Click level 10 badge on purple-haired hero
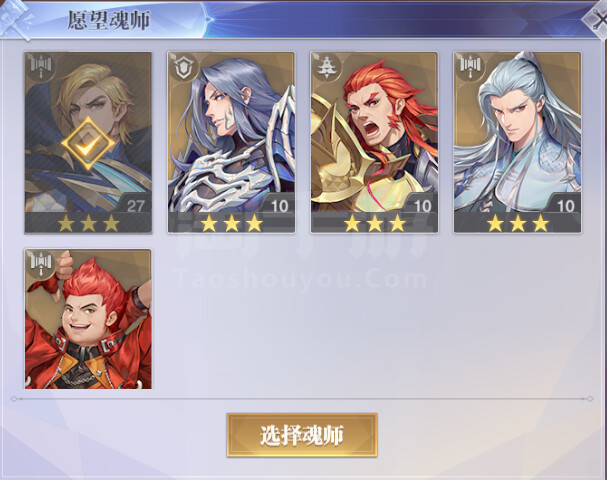Image resolution: width=607 pixels, height=480 pixels. pyautogui.click(x=278, y=206)
